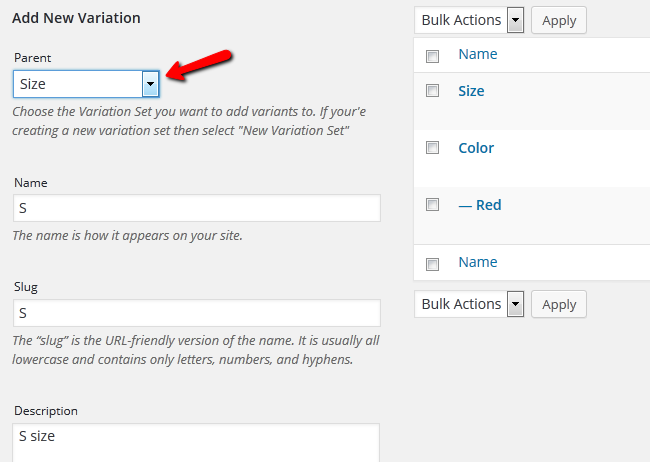Click the Slug field label
The height and width of the screenshot is (462, 650).
(26, 287)
